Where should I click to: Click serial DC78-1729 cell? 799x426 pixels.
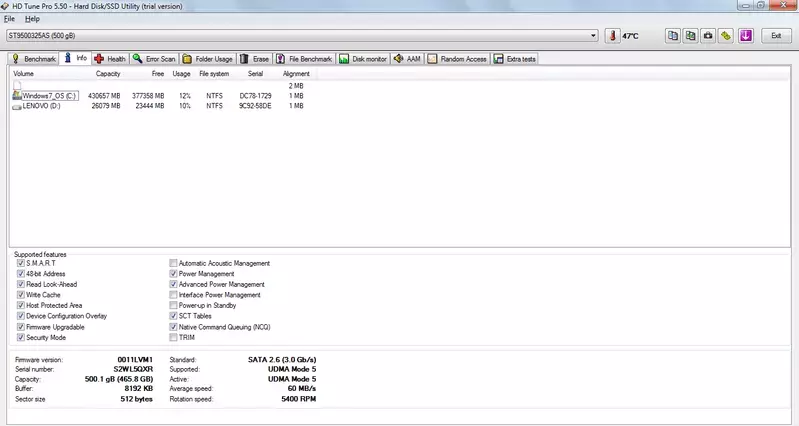[255, 96]
